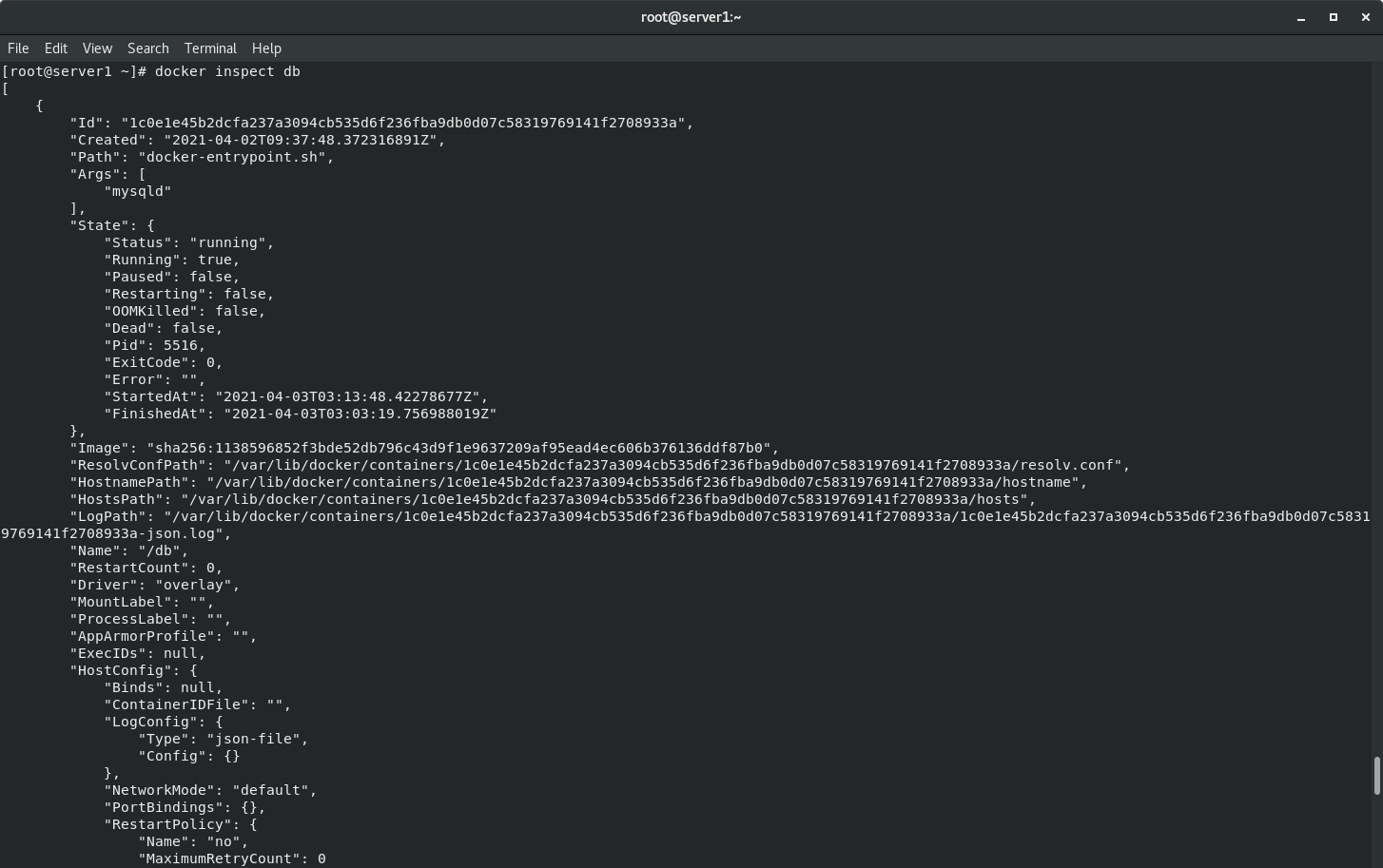Click the window title root@server1:~

[691, 17]
